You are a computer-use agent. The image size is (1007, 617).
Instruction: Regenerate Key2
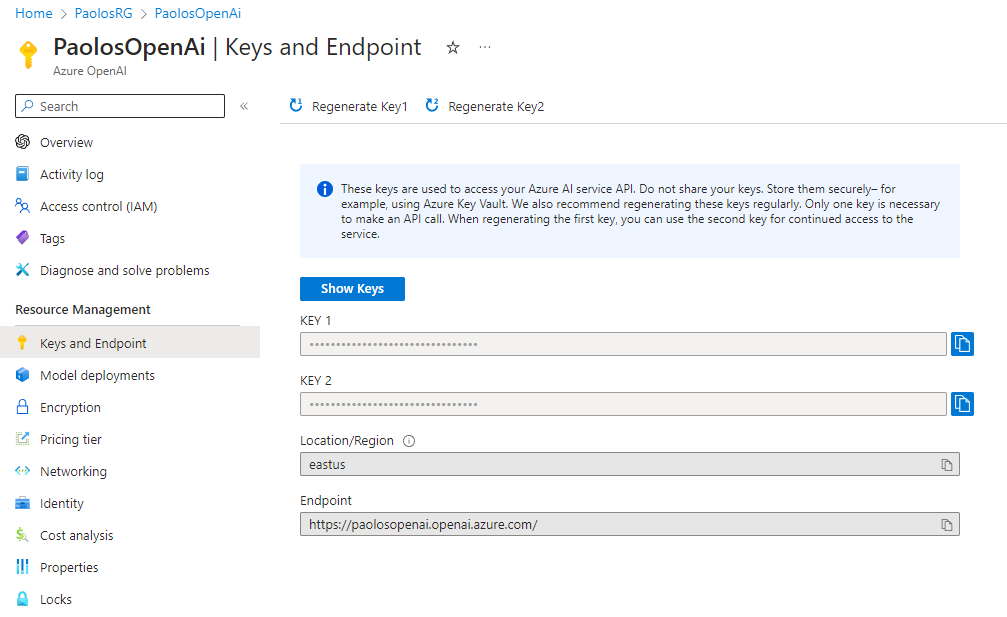pyautogui.click(x=485, y=106)
